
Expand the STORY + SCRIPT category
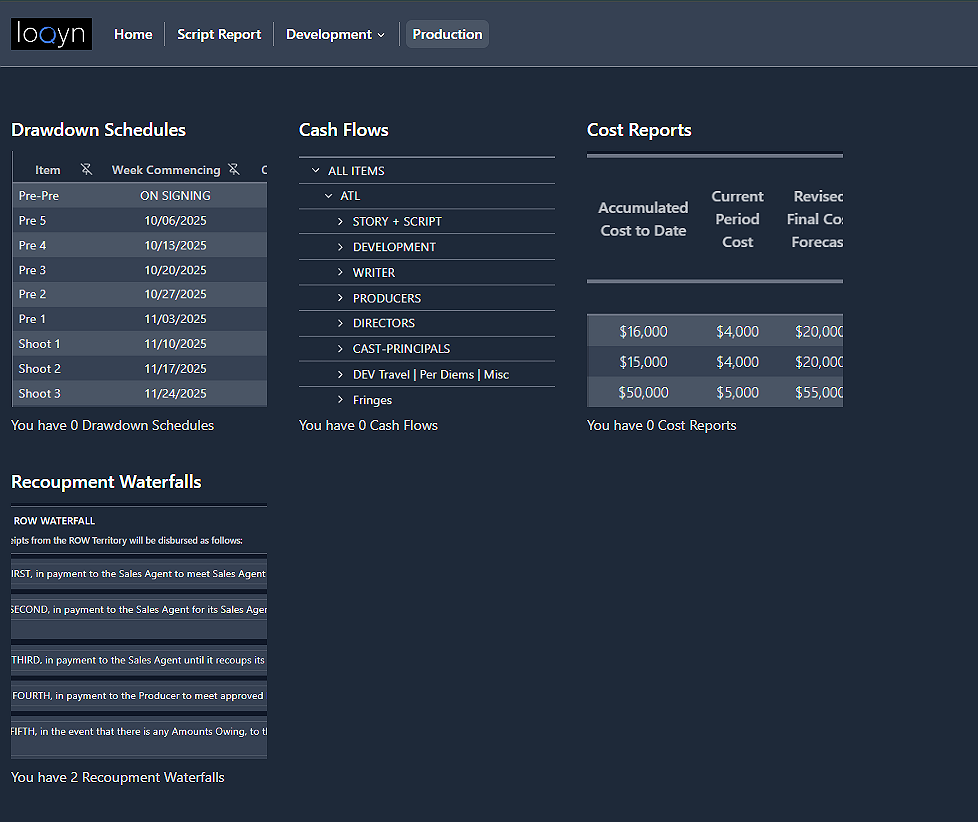pos(340,221)
